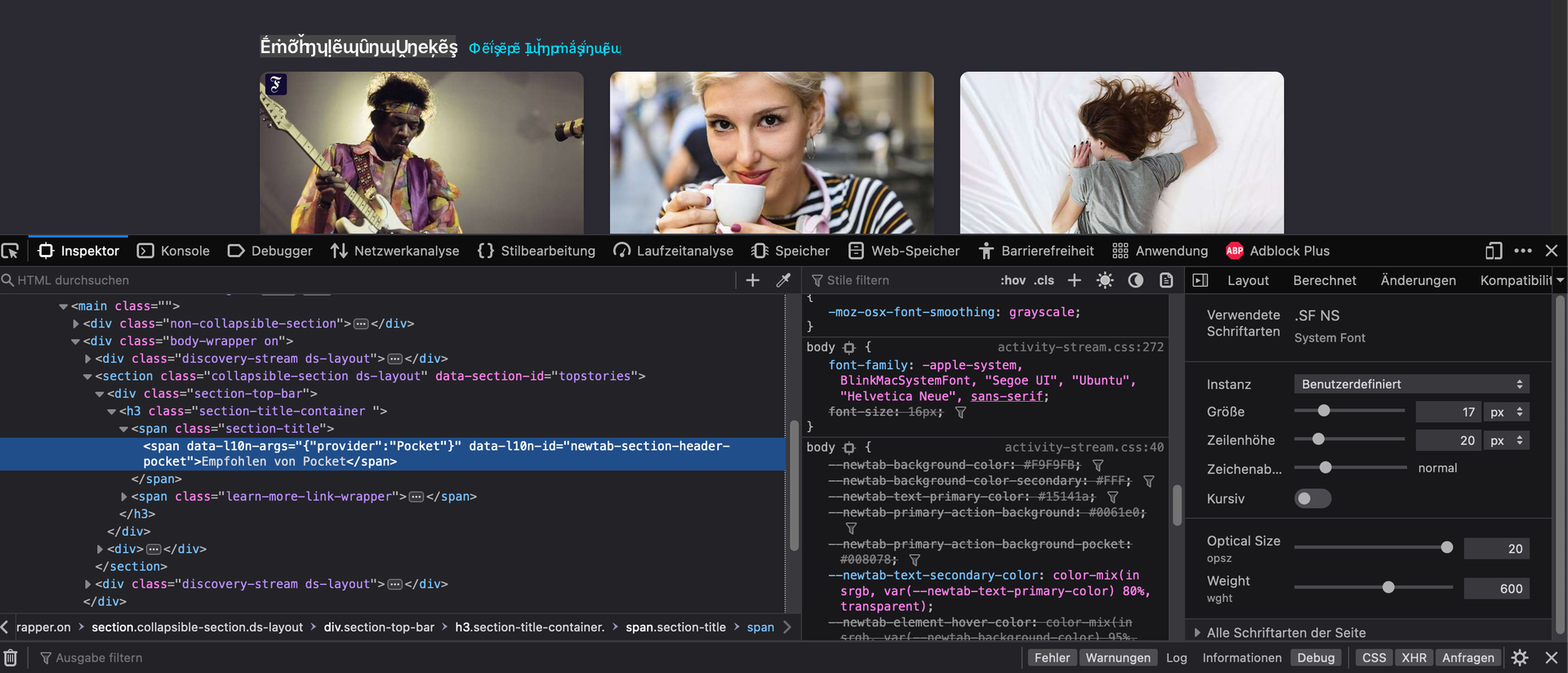Open console settings gear icon

(x=1520, y=657)
